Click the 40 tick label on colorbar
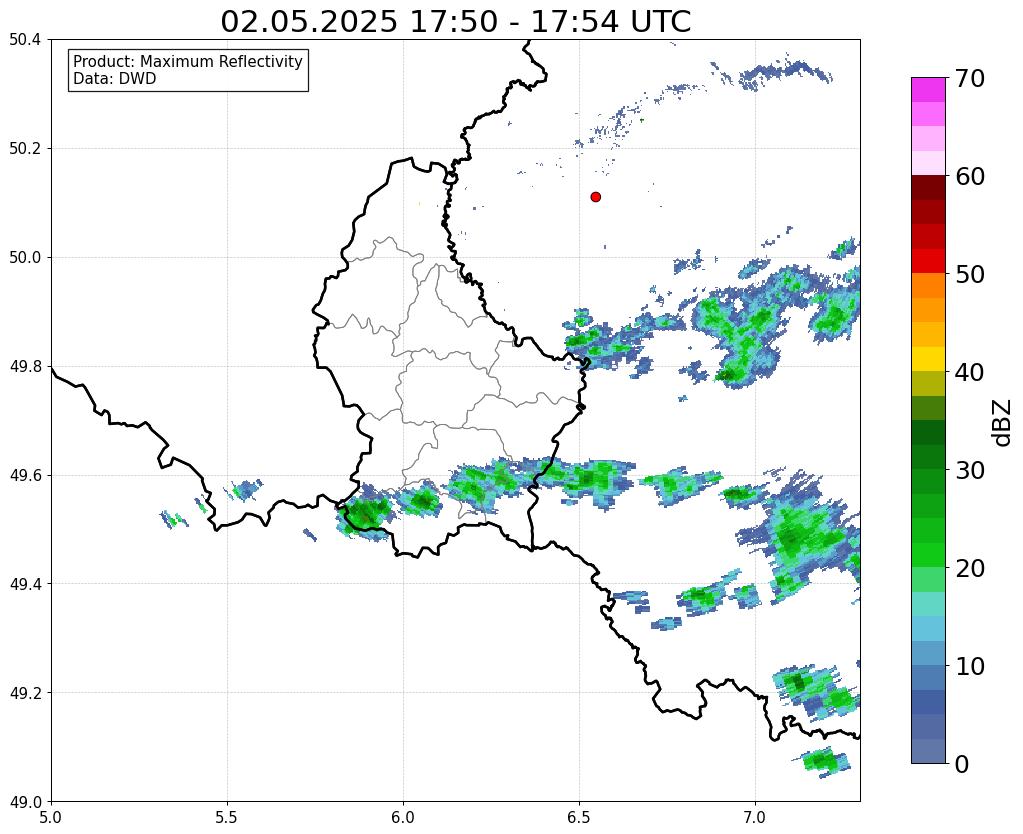This screenshot has height=834, width=1023. pos(969,372)
